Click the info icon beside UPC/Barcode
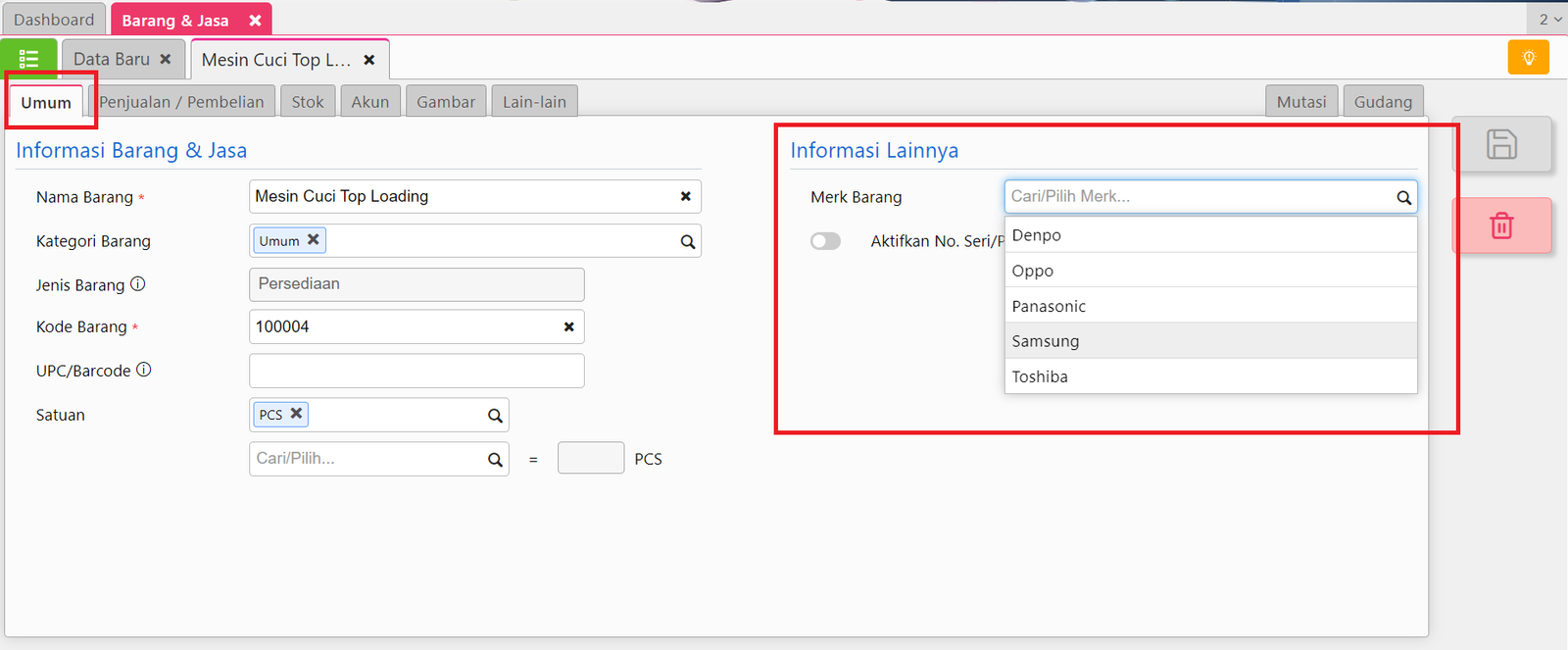The width and height of the screenshot is (1568, 650). point(144,370)
